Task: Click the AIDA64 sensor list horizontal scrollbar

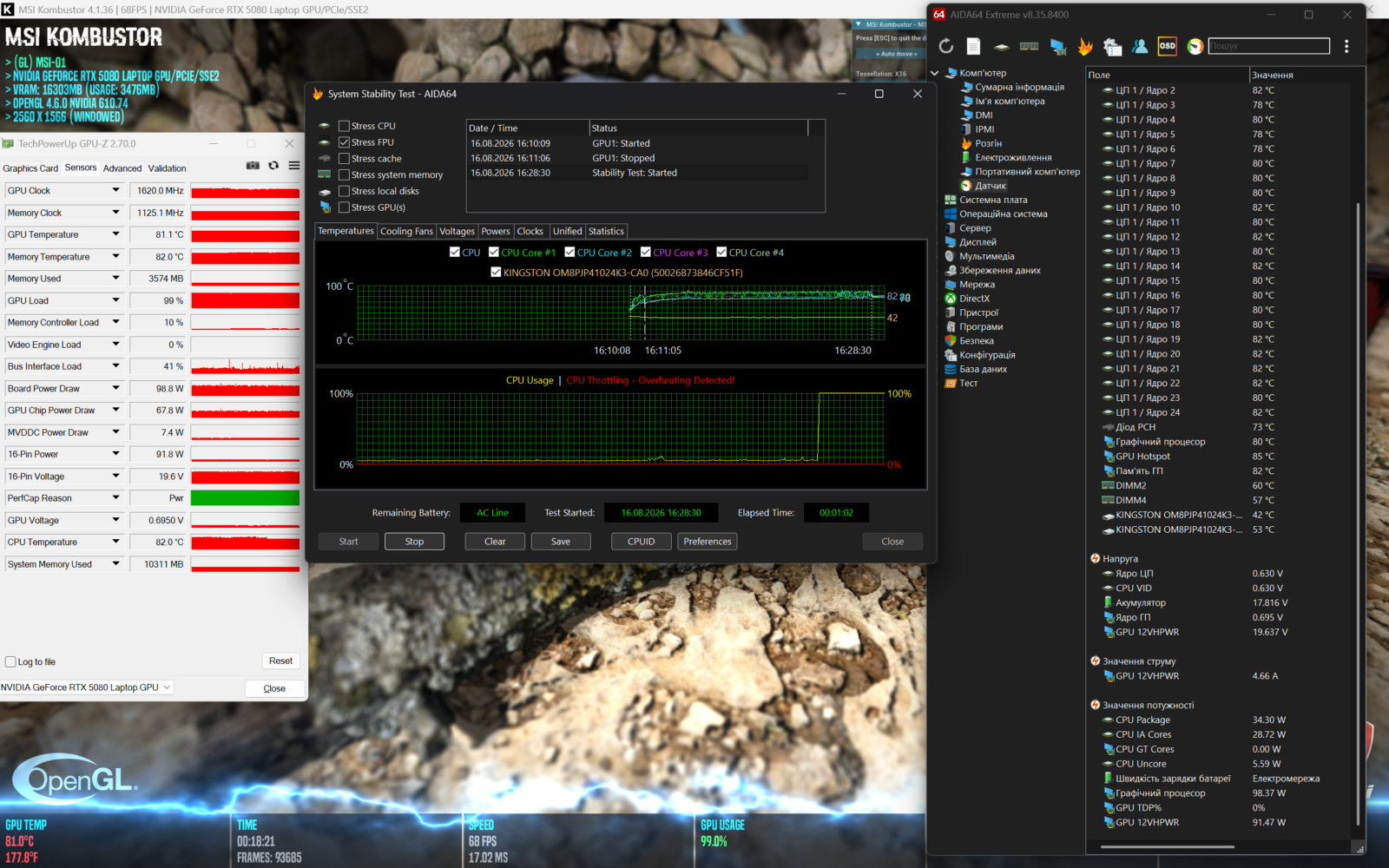Action: [x=1167, y=846]
